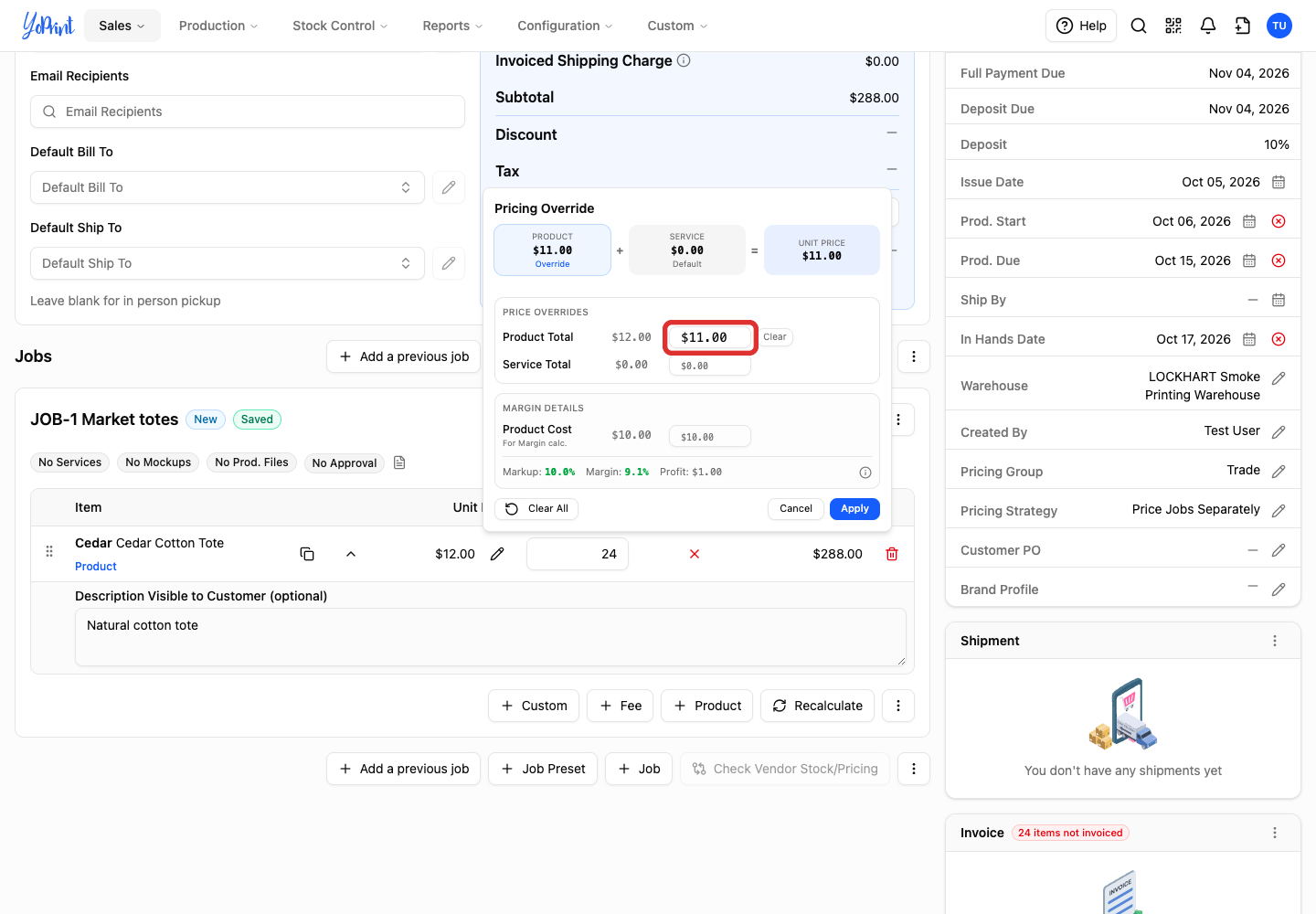Open the Reports menu
Viewport: 1316px width, 914px height.
pos(452,26)
